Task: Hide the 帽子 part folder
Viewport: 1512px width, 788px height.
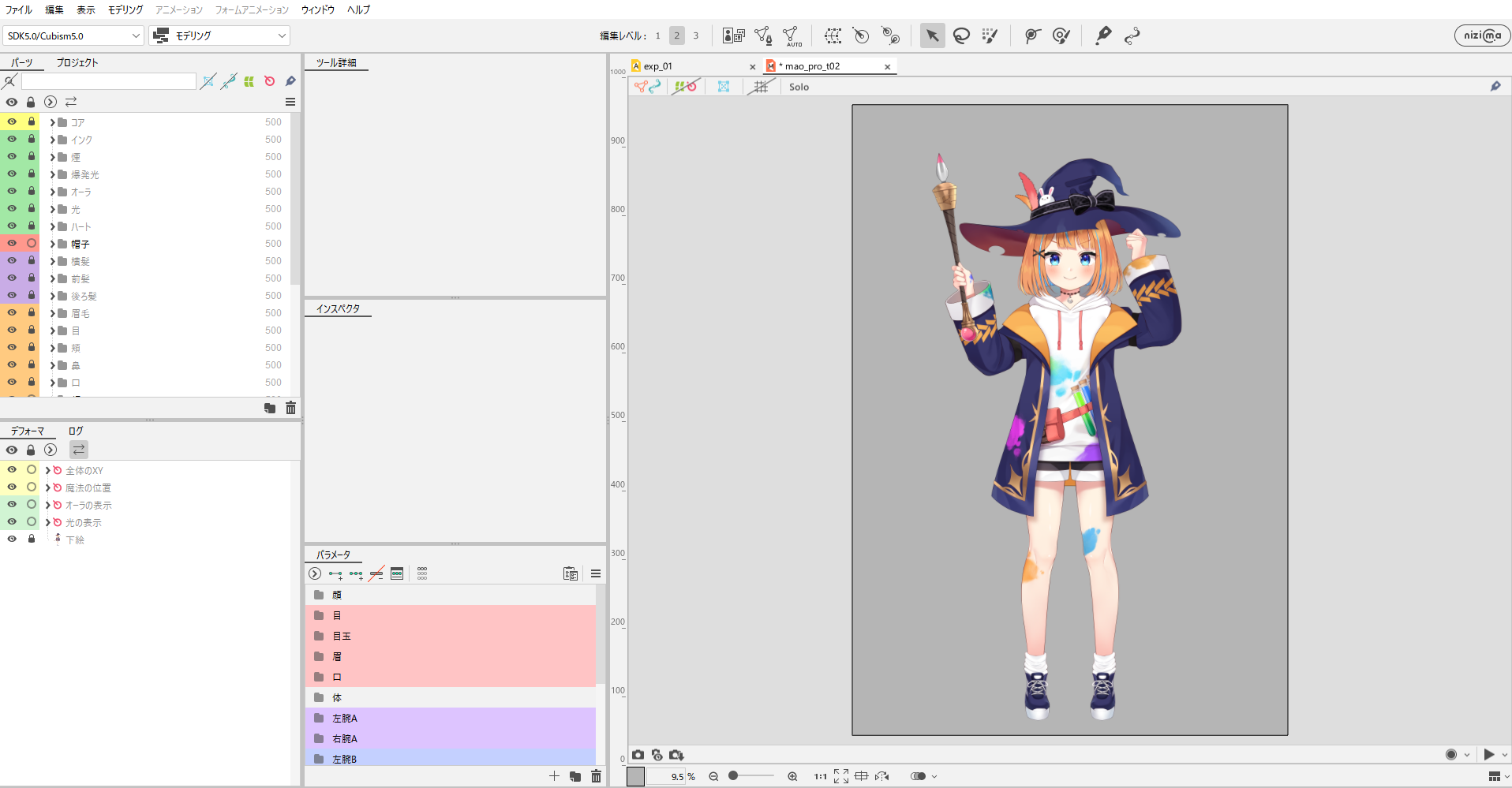Action: tap(12, 244)
